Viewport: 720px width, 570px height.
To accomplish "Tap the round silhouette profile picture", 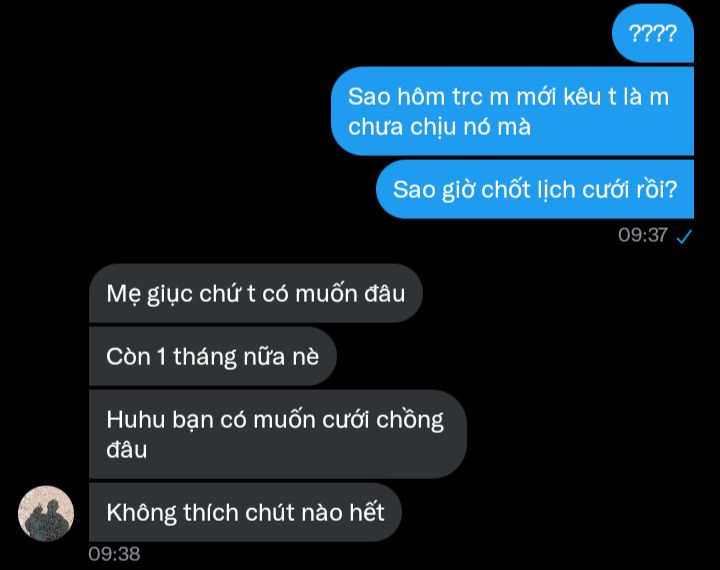I will click(x=46, y=513).
